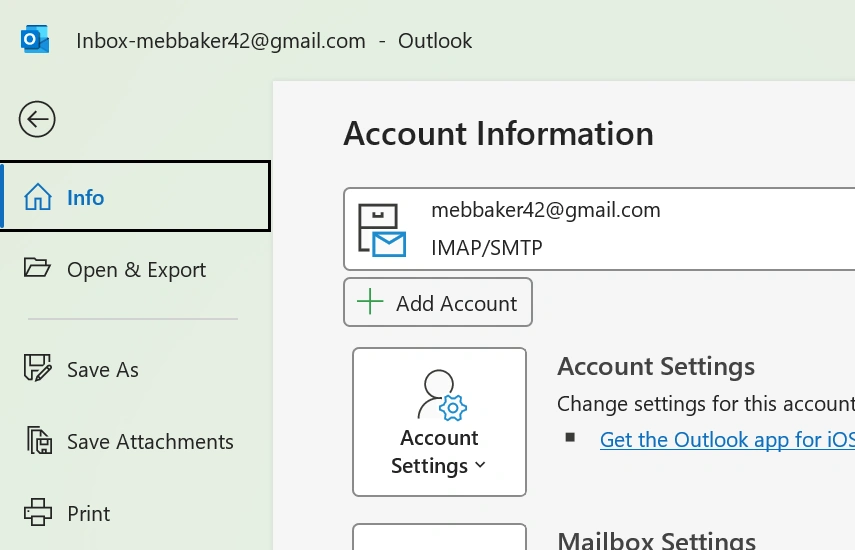Click the Account Information heading
This screenshot has width=855, height=550.
(498, 134)
